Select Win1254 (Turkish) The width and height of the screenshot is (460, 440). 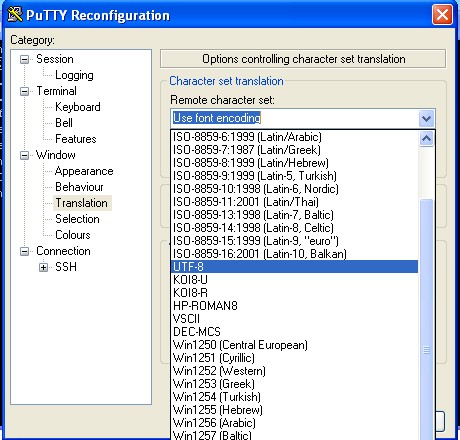tap(295, 397)
